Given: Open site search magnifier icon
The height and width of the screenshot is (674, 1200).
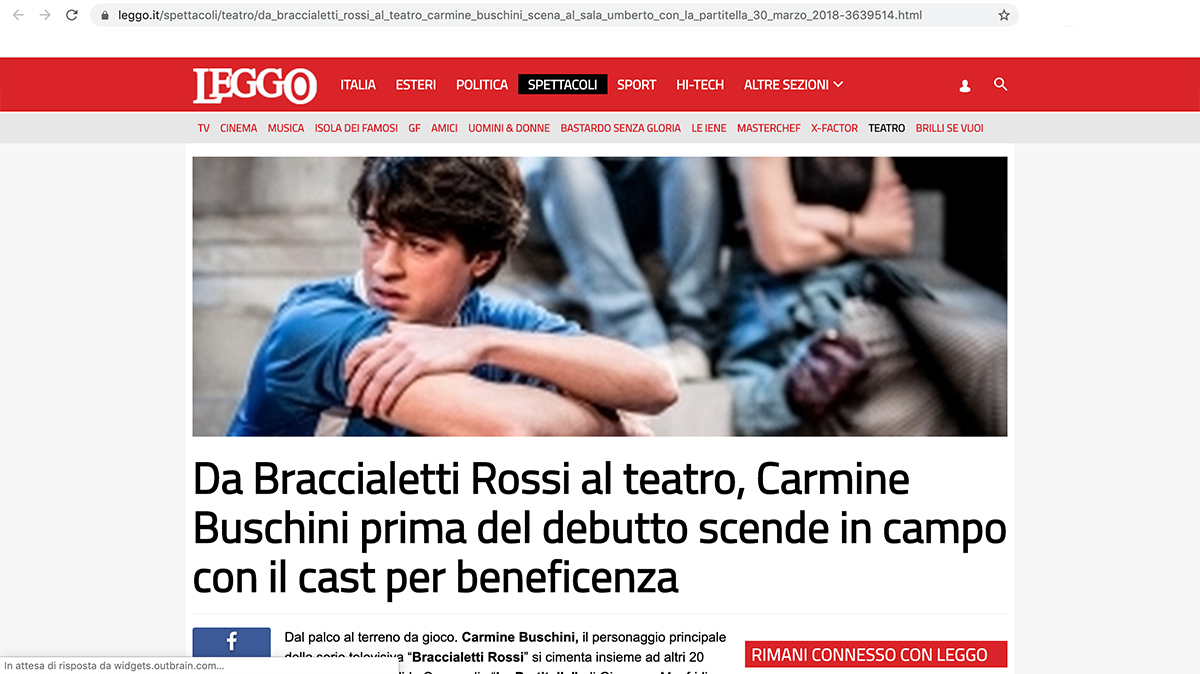Looking at the screenshot, I should (1000, 85).
